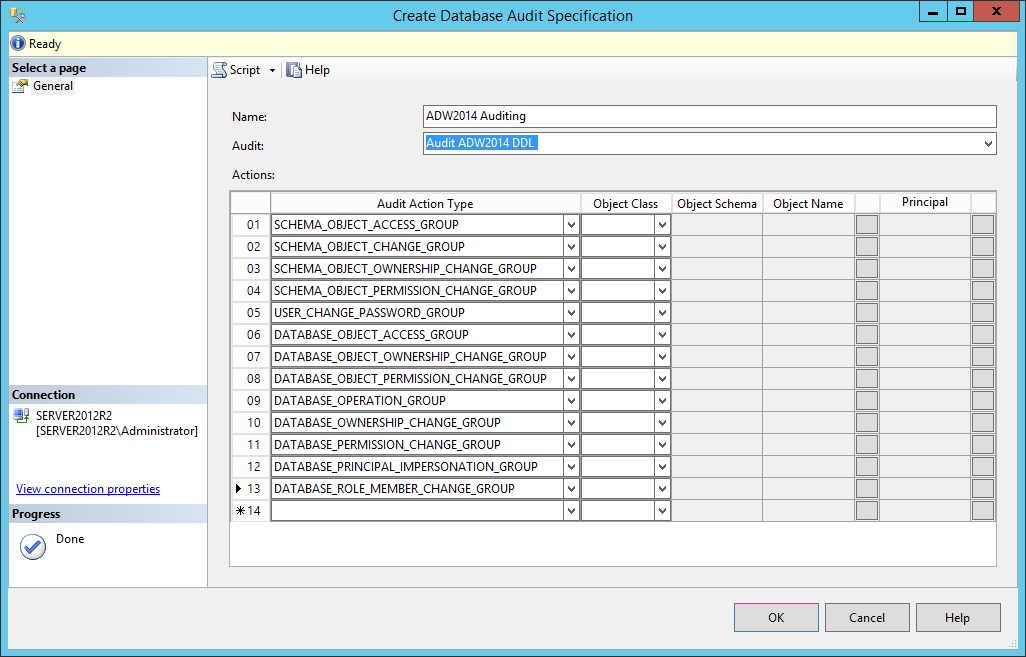Click object name browse button in row 01
This screenshot has height=657, width=1026.
coord(867,224)
